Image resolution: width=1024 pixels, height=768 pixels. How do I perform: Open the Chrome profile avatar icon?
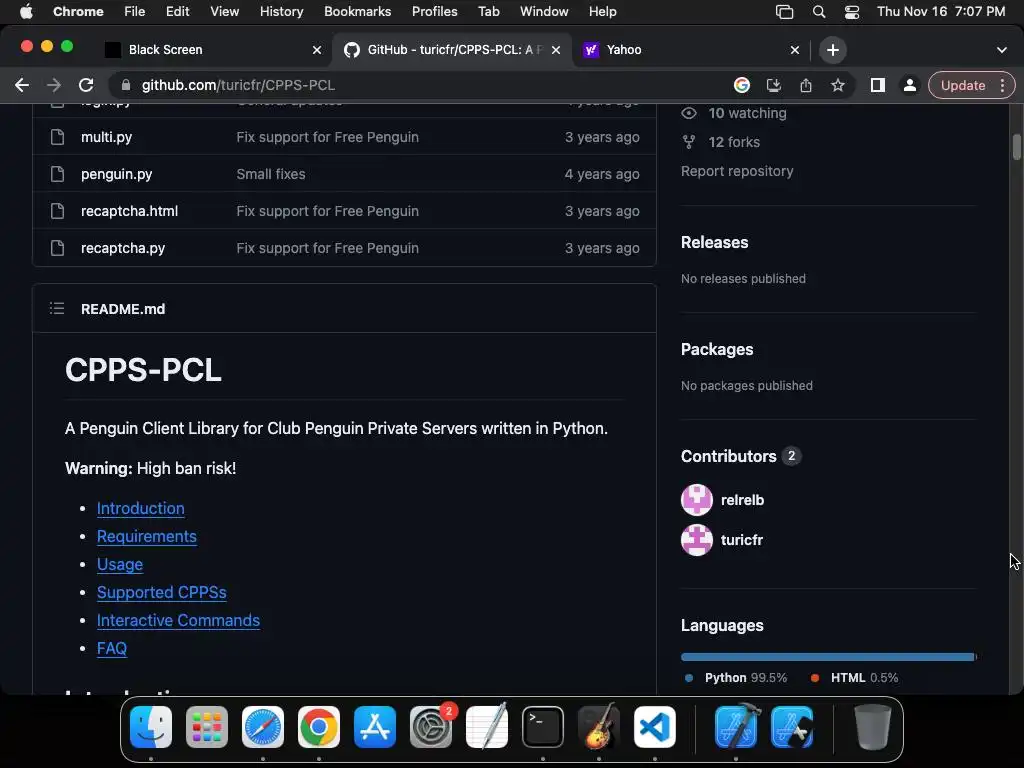click(x=909, y=85)
